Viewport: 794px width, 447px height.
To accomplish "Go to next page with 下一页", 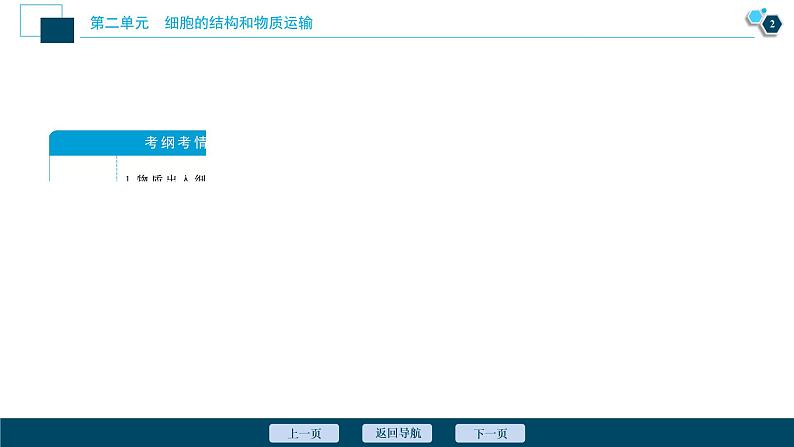I will click(x=490, y=433).
